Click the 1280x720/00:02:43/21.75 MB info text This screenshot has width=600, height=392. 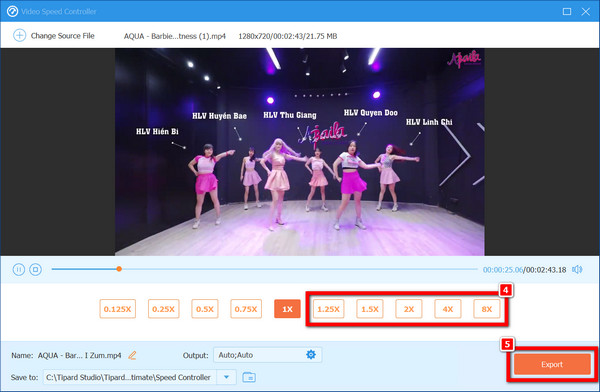coord(288,36)
